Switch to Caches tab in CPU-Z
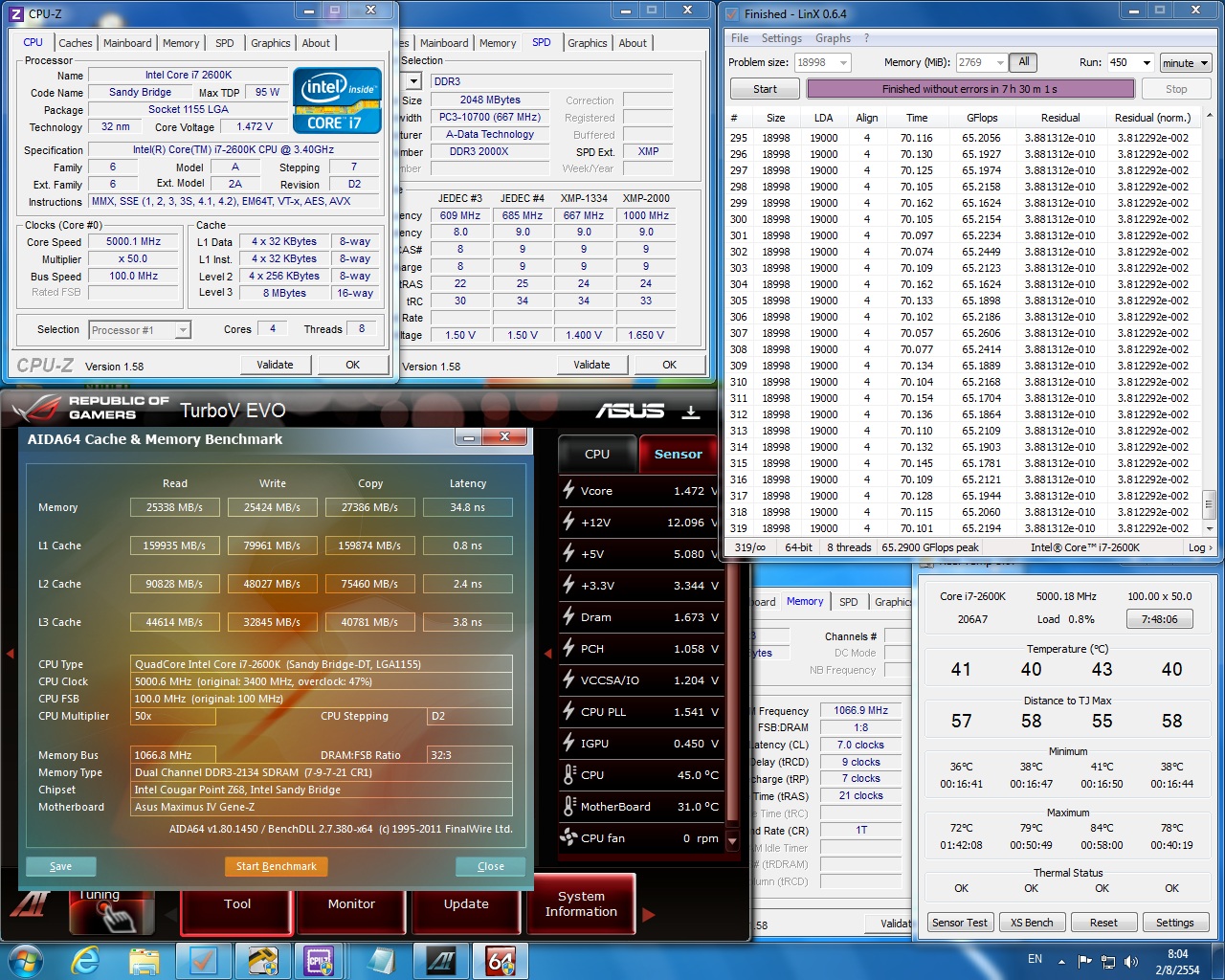1225x980 pixels. pos(76,43)
